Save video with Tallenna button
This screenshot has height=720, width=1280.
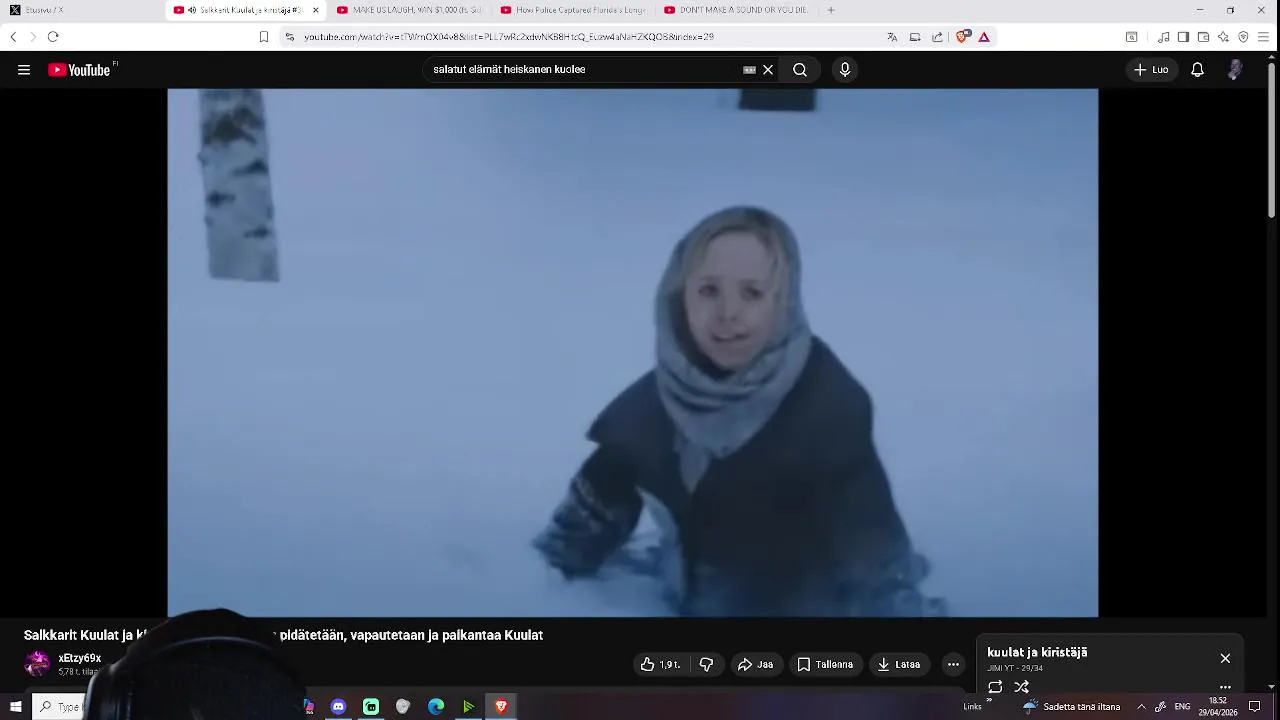click(825, 664)
